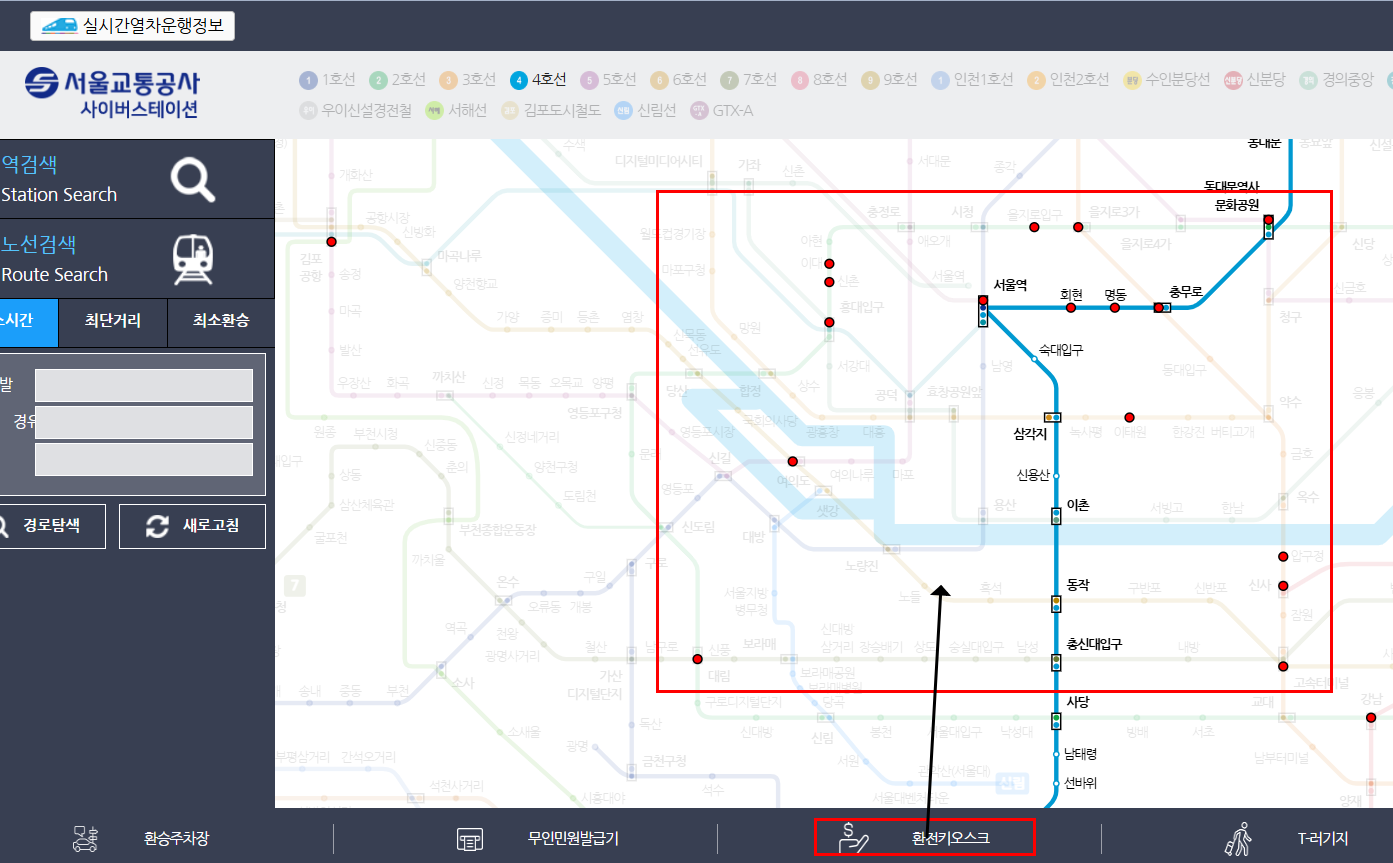Click the 부천종합운동장 station label
Screen dimensions: 1393x863
click(497, 529)
